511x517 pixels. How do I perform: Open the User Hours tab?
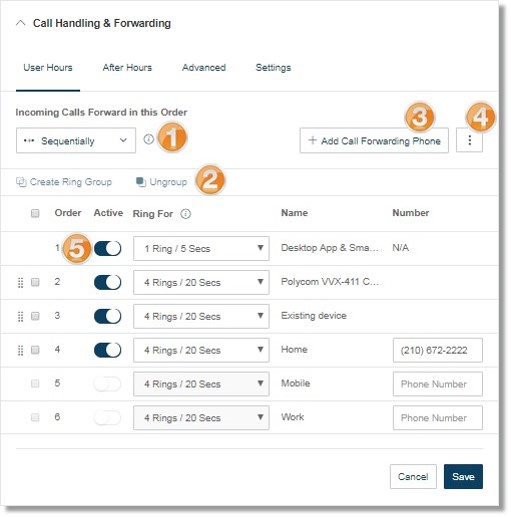[48, 68]
